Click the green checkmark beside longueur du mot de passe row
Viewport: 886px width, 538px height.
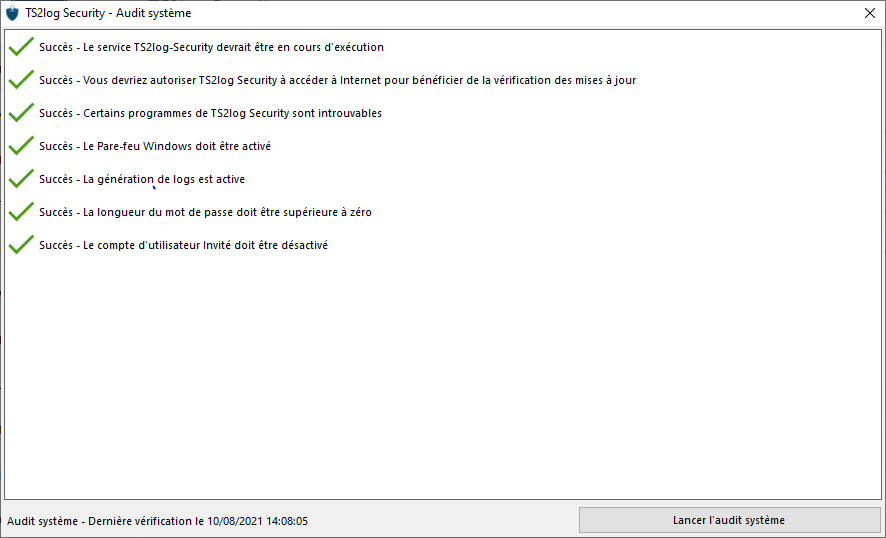pyautogui.click(x=21, y=212)
